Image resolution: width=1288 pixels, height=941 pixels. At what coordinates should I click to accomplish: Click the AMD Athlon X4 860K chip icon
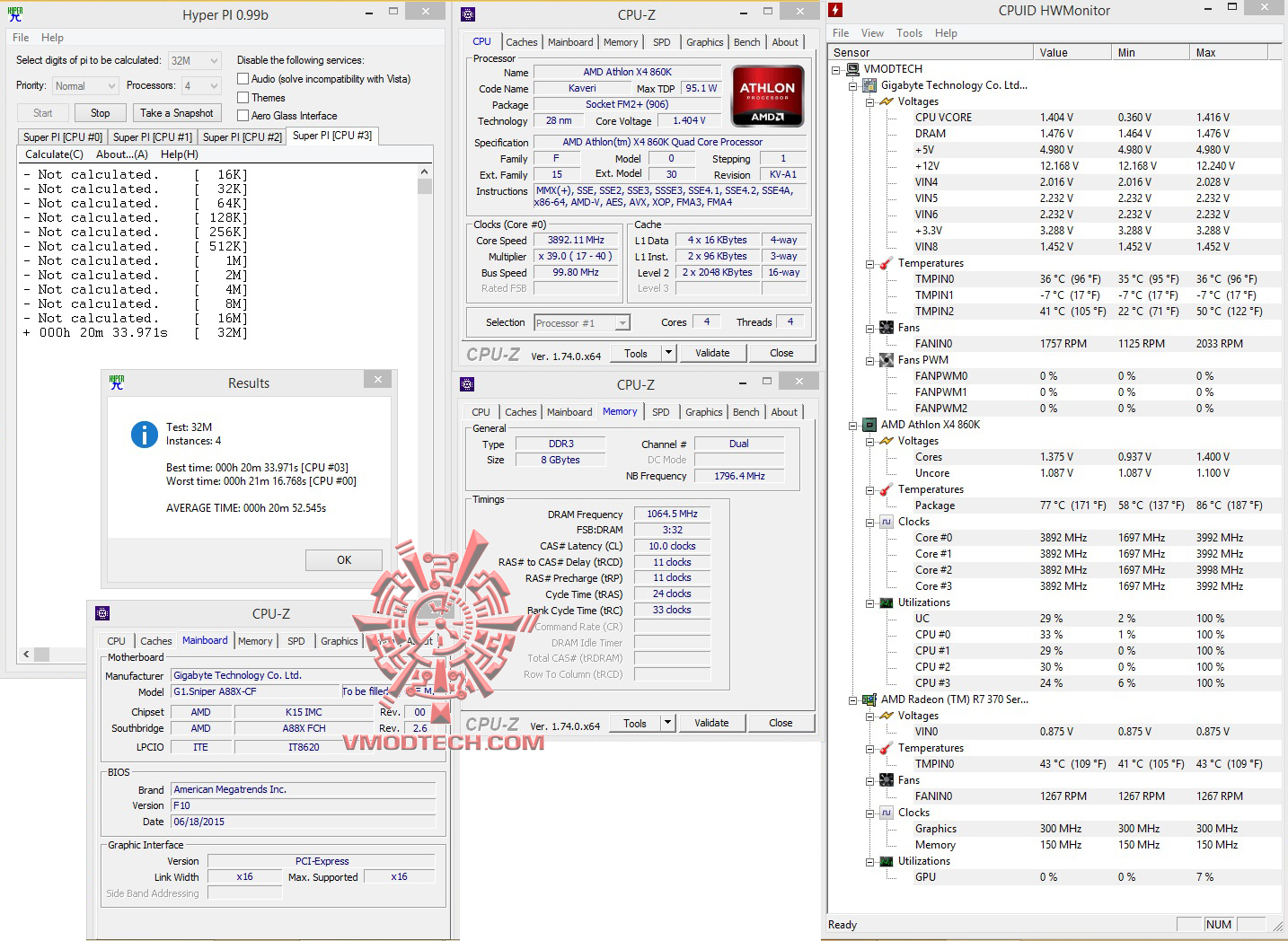coord(869,425)
